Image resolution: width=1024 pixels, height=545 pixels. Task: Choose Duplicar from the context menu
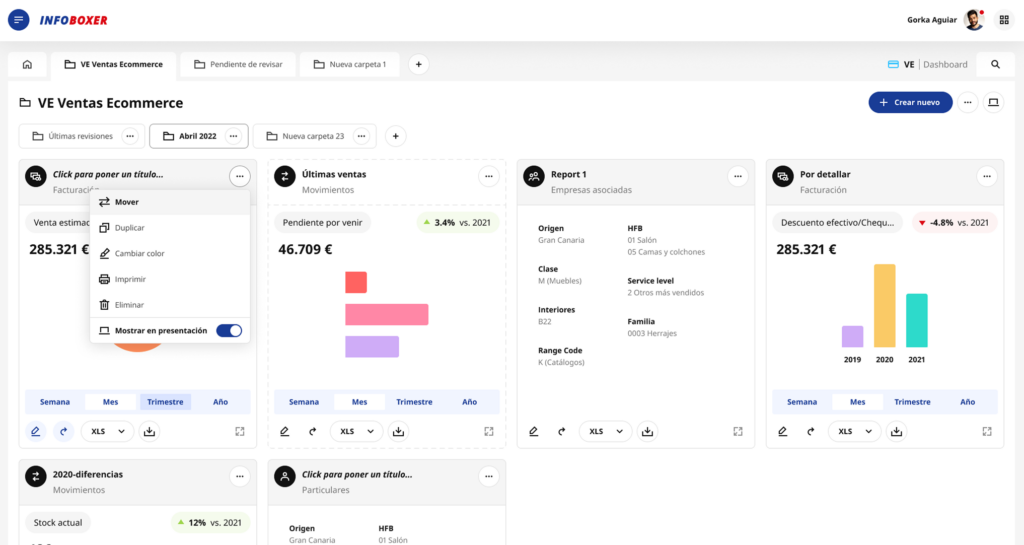[x=130, y=228]
